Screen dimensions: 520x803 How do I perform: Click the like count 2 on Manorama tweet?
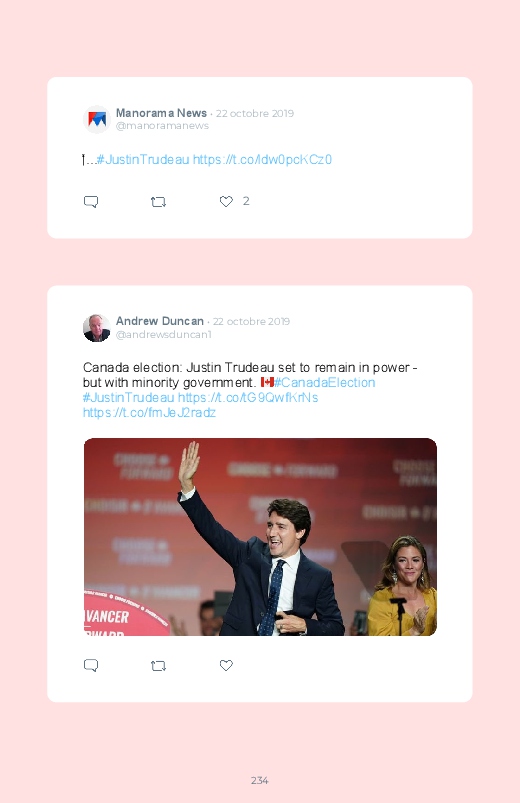pyautogui.click(x=246, y=201)
